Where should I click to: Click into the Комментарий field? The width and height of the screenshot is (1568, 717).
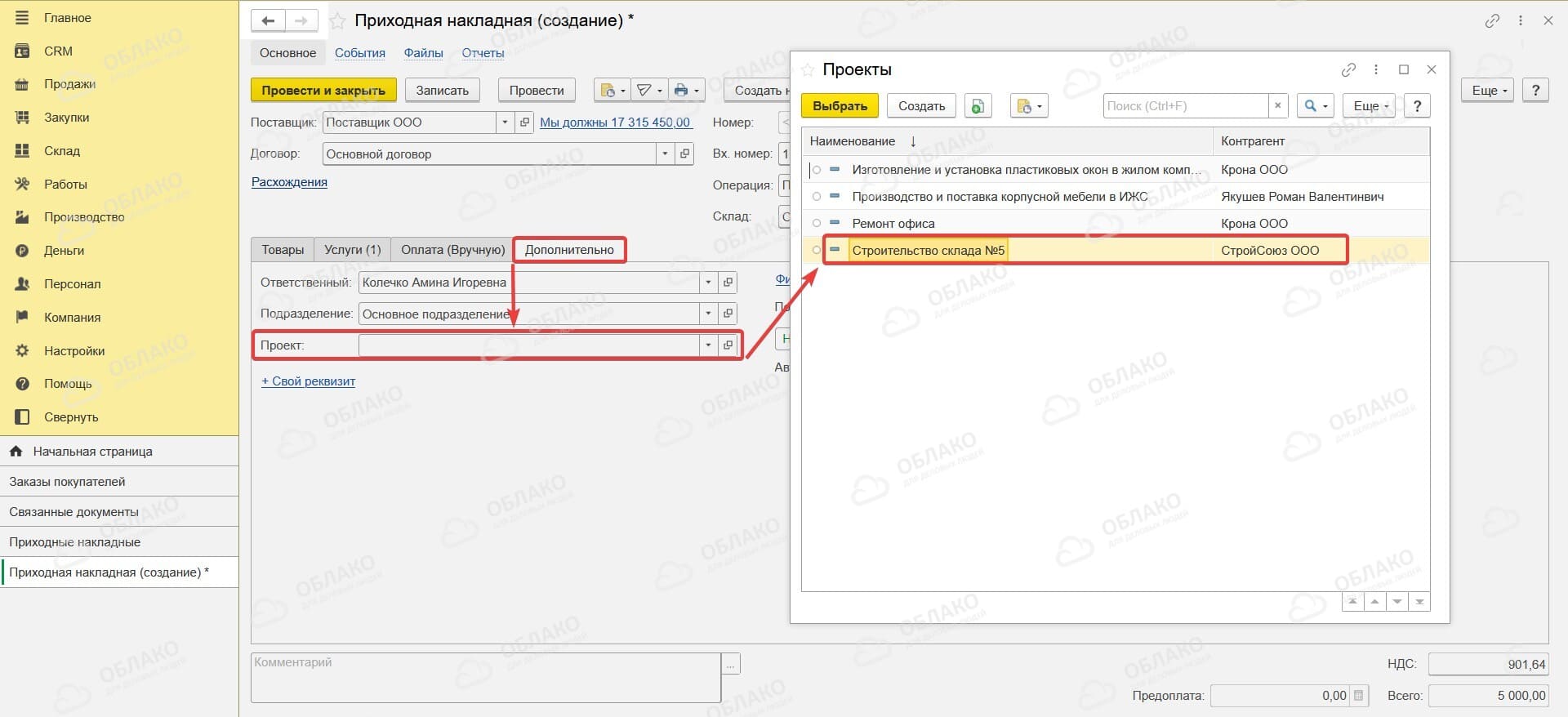point(485,677)
